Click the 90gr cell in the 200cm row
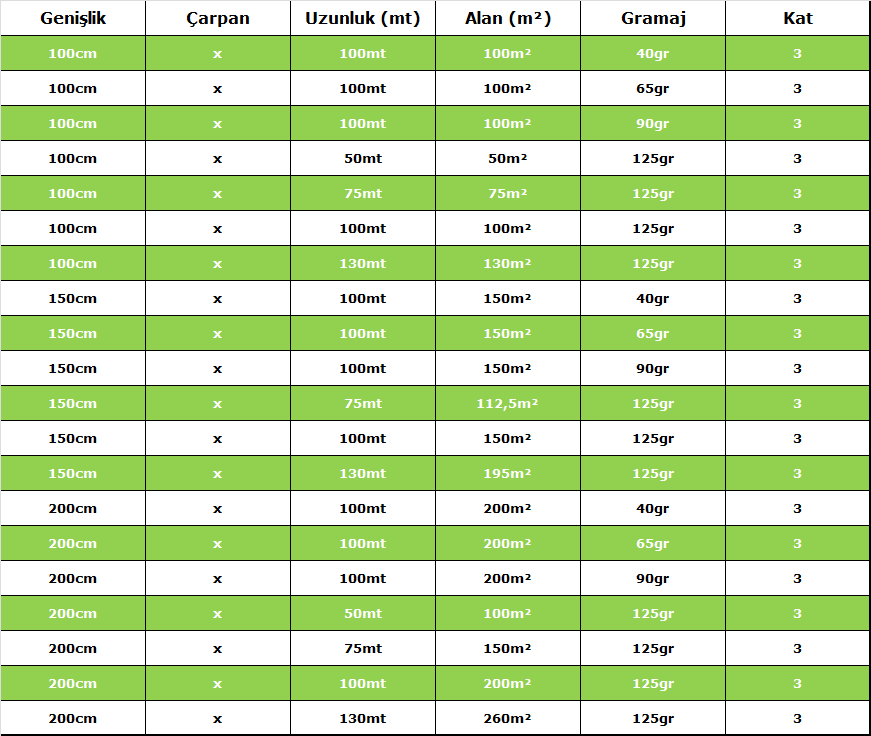The width and height of the screenshot is (871, 736). point(652,578)
